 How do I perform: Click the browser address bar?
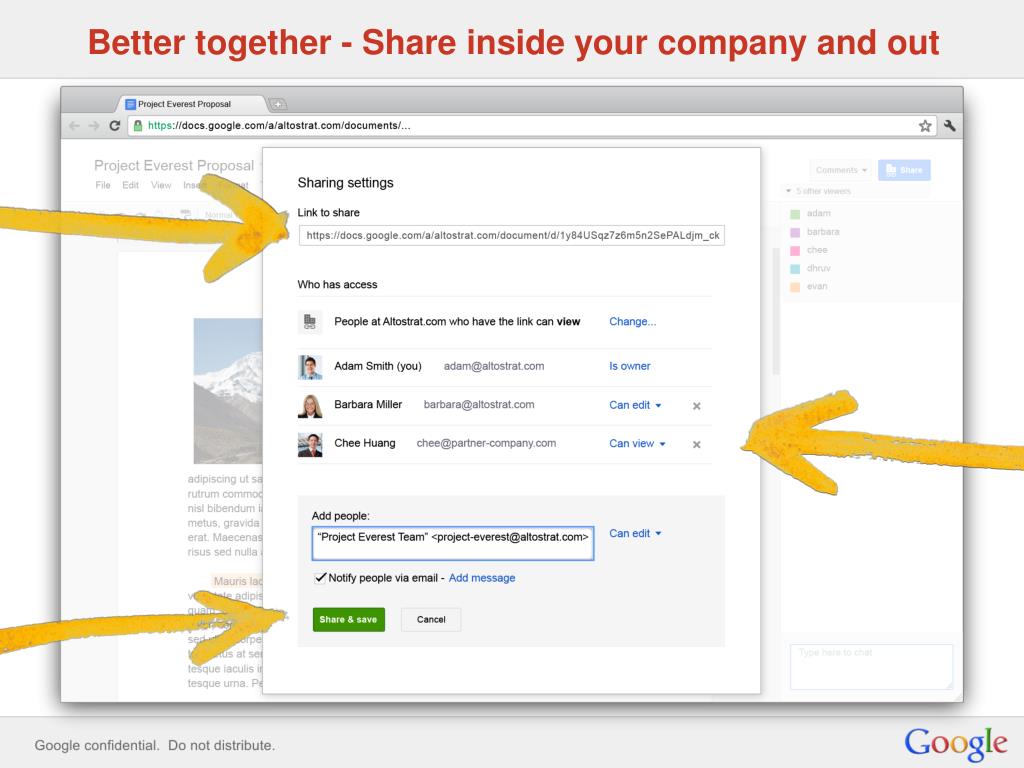[532, 125]
